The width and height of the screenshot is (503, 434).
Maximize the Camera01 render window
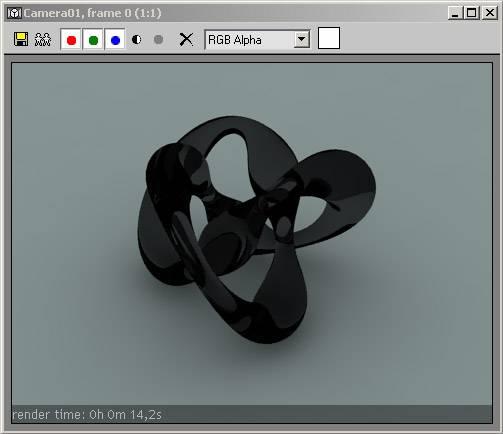[x=472, y=13]
